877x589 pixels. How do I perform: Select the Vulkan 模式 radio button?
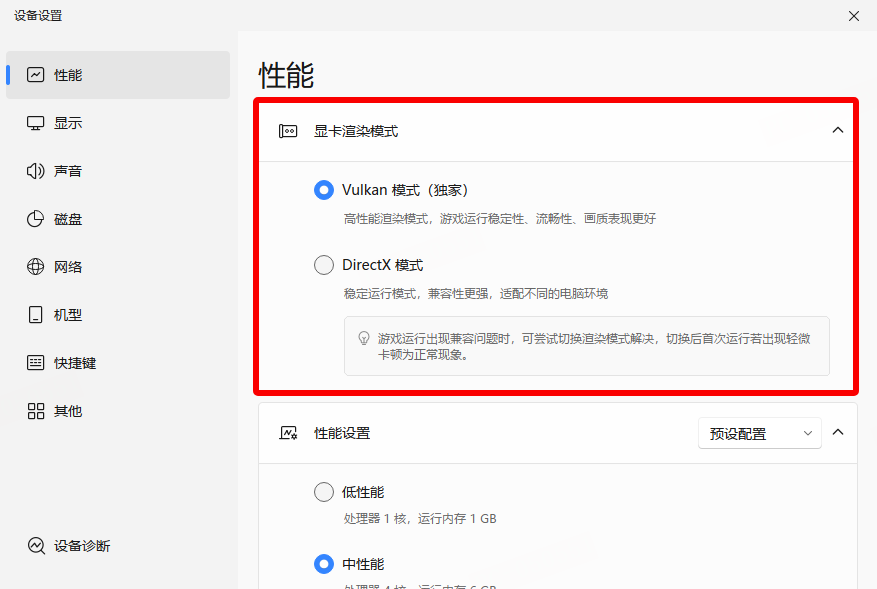(324, 190)
